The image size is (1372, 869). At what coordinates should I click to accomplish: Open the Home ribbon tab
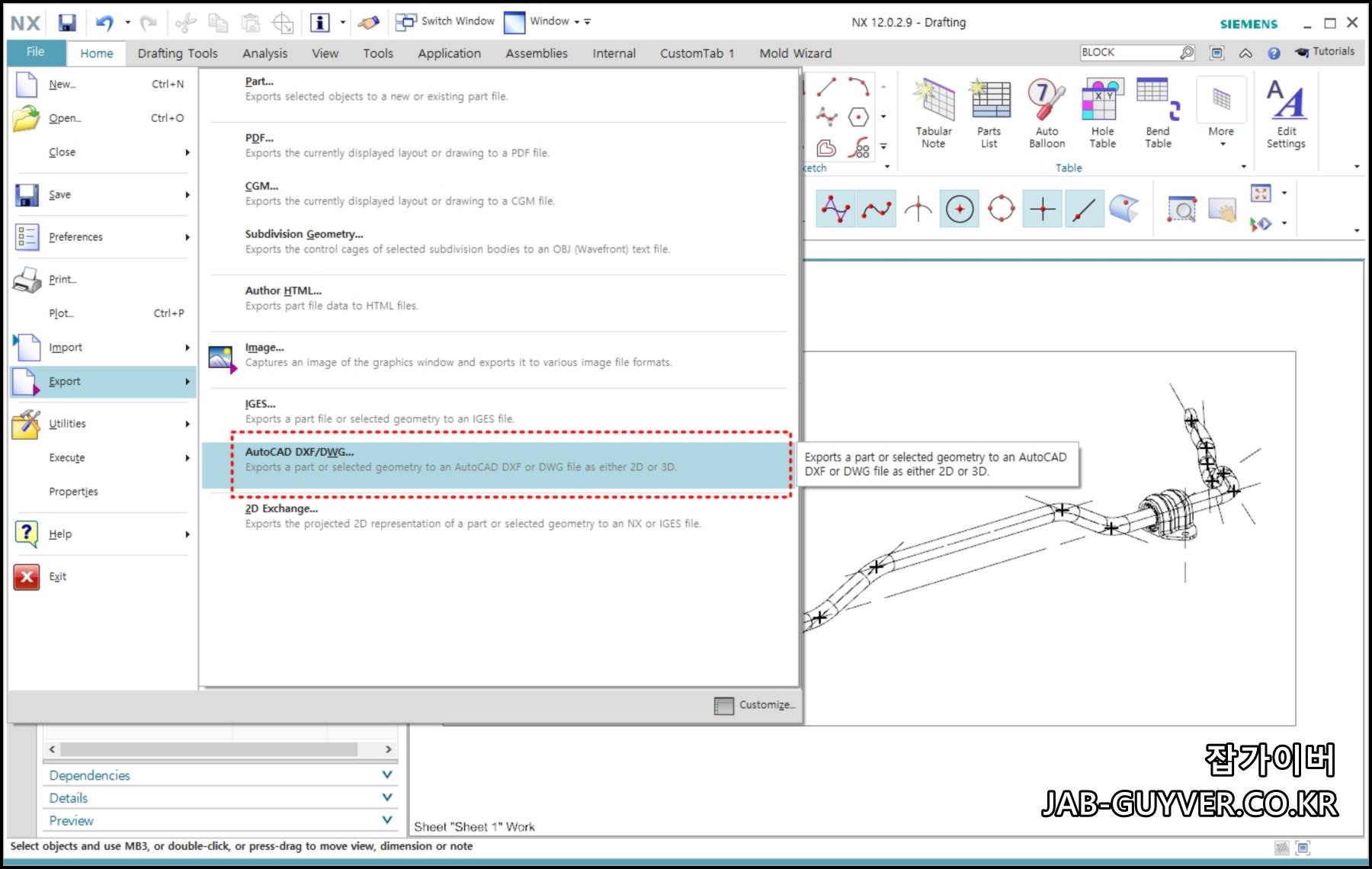(x=97, y=53)
